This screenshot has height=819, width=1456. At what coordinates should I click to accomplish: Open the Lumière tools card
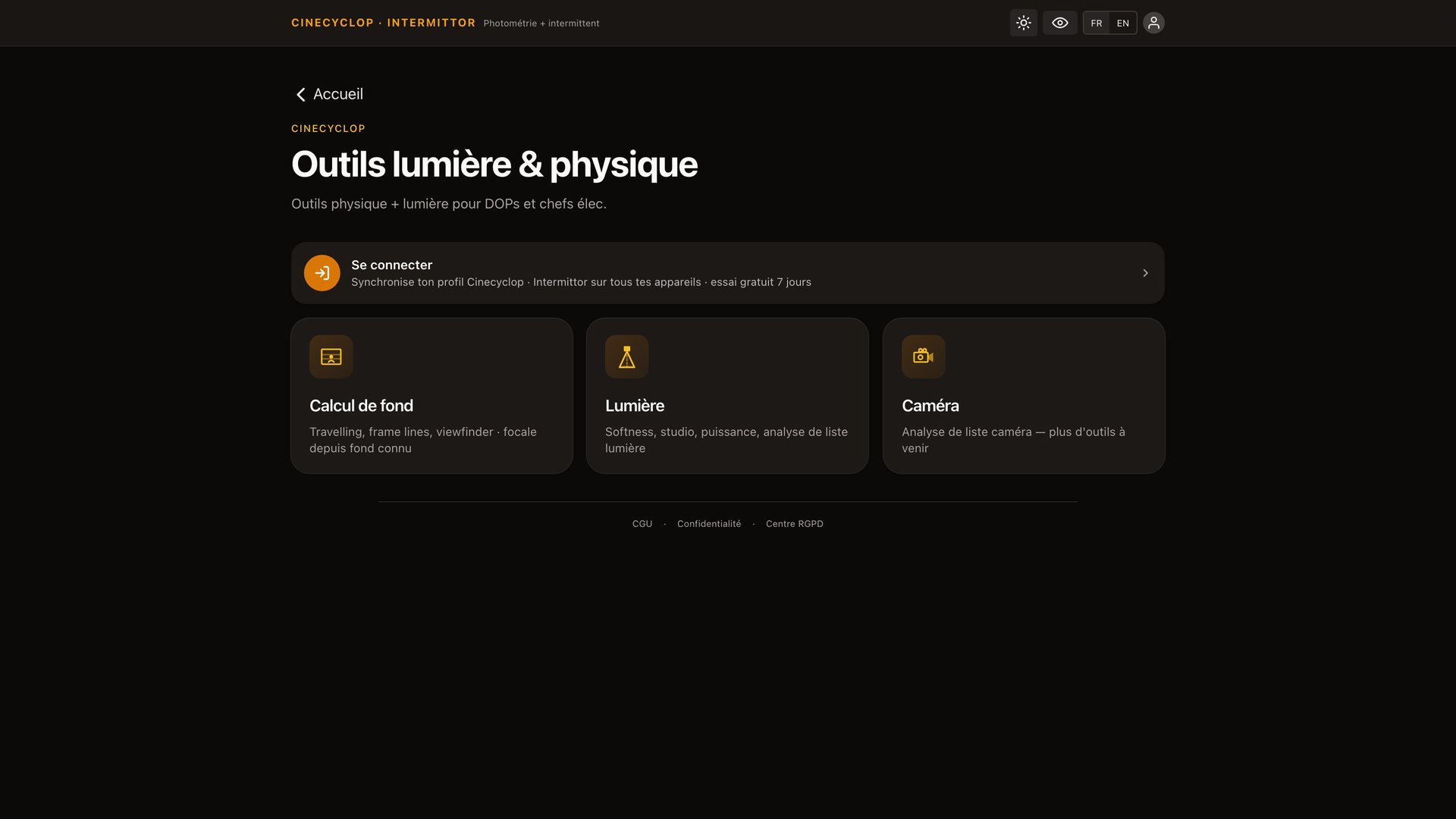727,396
